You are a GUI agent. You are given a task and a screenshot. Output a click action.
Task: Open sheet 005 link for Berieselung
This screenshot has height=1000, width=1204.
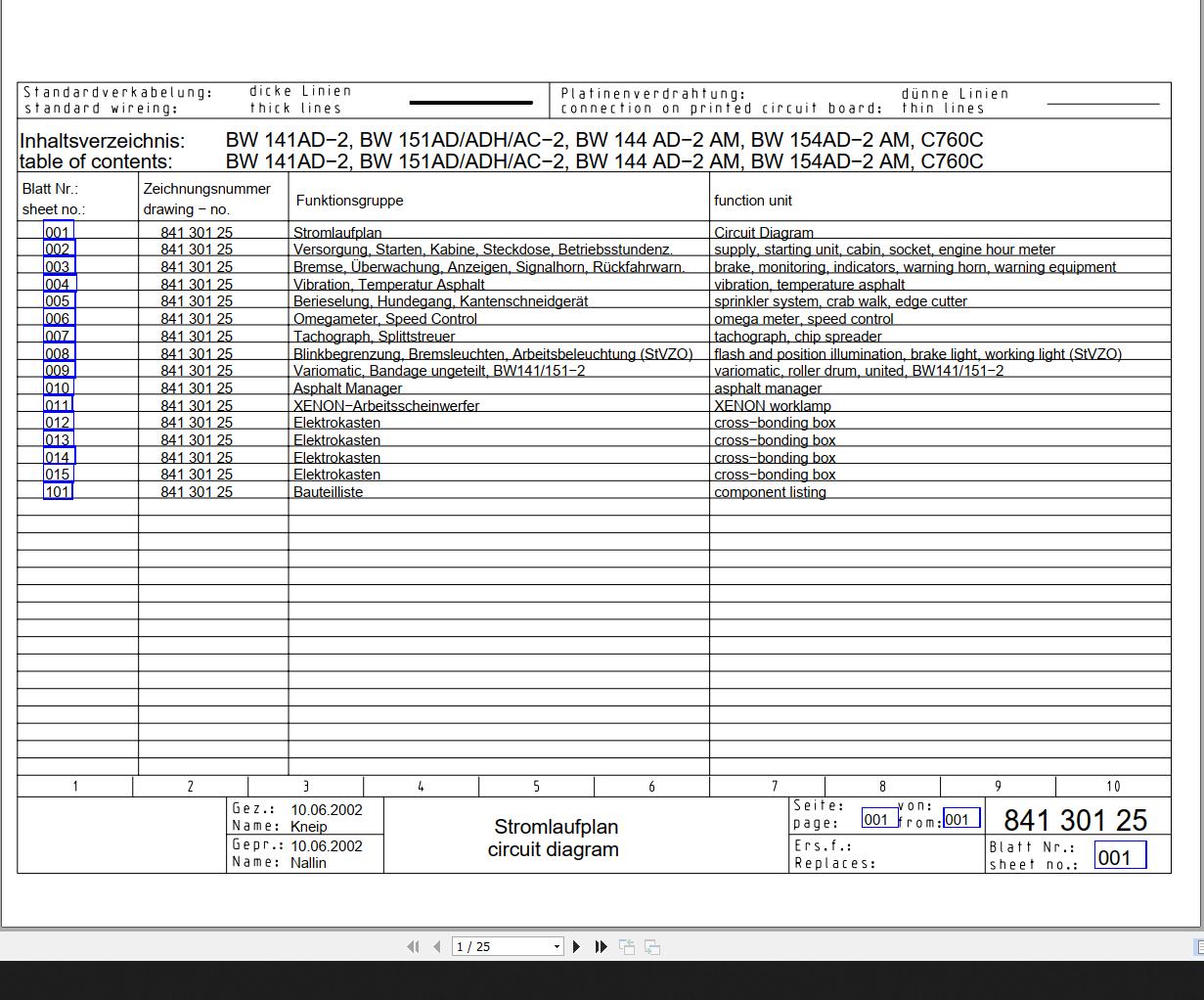point(58,301)
